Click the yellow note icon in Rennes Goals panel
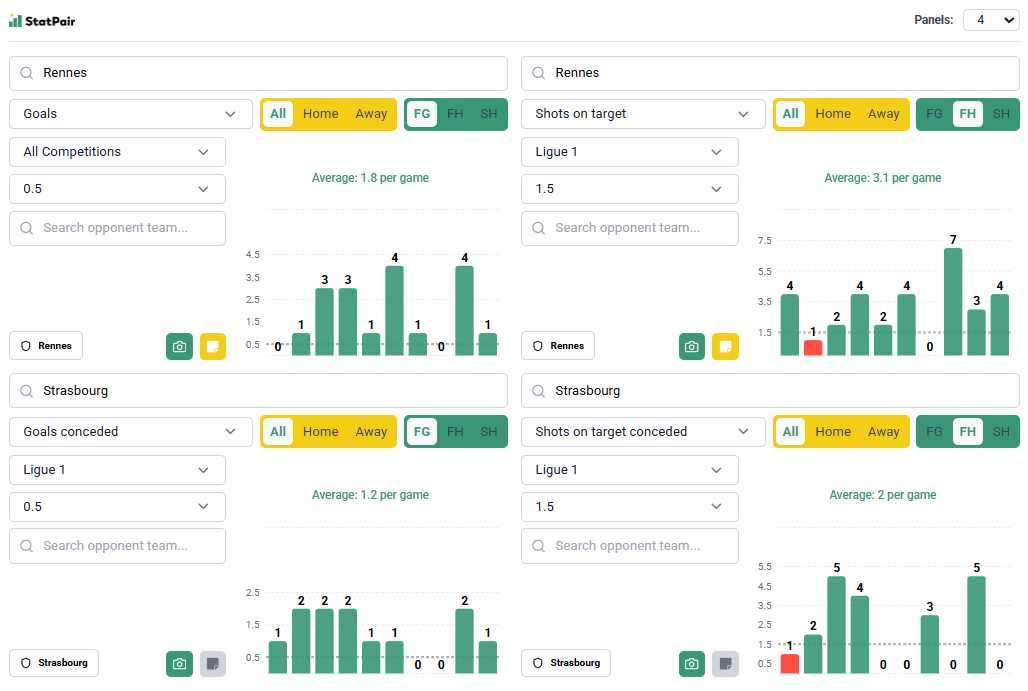 pos(213,346)
